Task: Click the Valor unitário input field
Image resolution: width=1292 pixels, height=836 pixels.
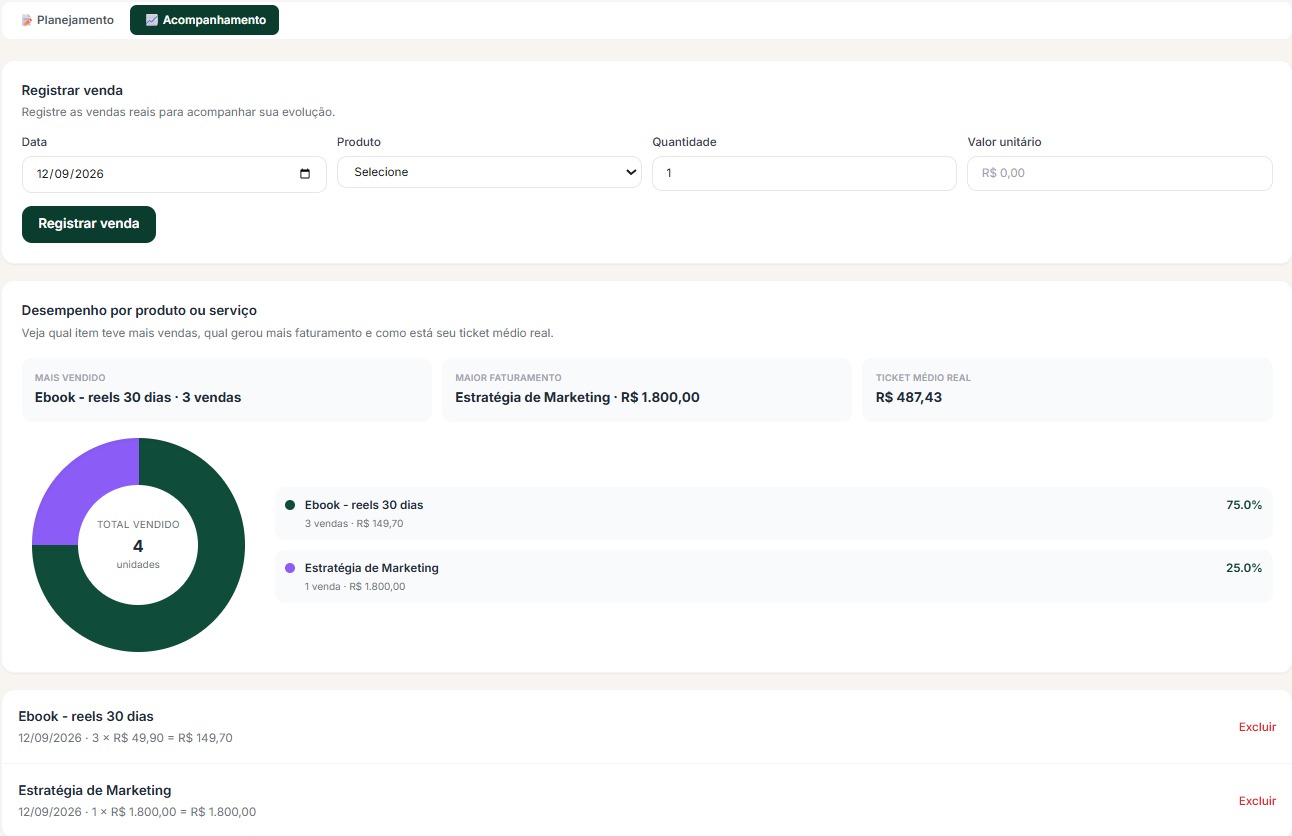Action: click(1120, 173)
